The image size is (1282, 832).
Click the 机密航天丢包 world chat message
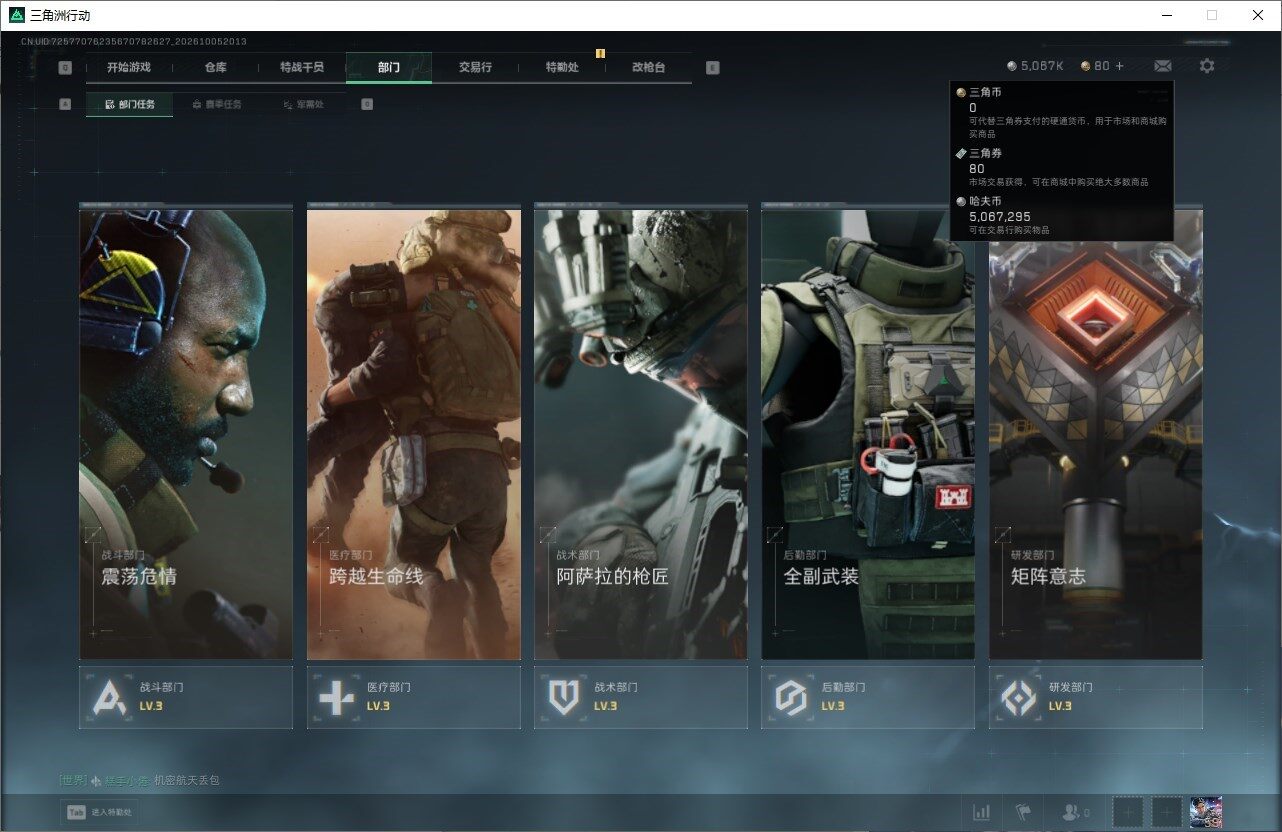click(x=186, y=780)
